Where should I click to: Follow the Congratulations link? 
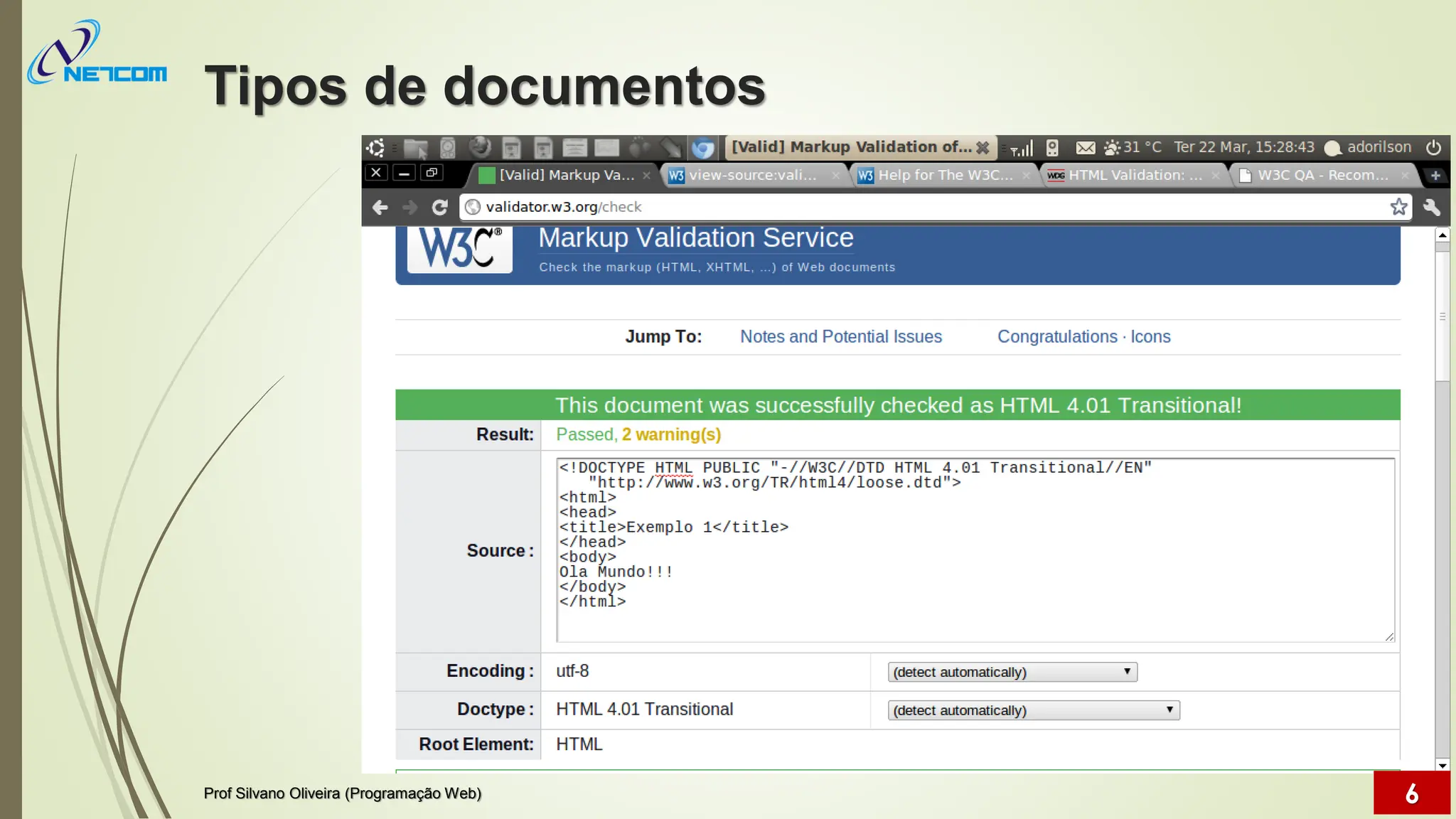(1057, 336)
